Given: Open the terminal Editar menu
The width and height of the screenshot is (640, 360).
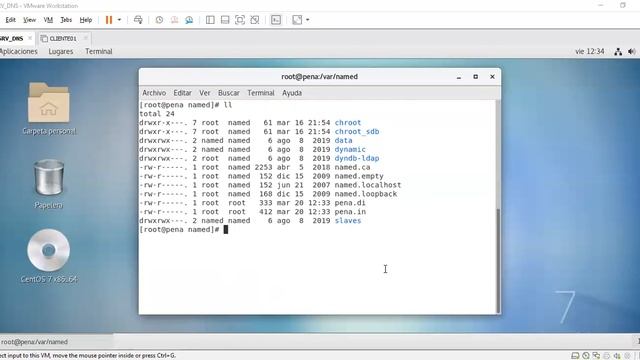Looking at the screenshot, I should click(182, 93).
